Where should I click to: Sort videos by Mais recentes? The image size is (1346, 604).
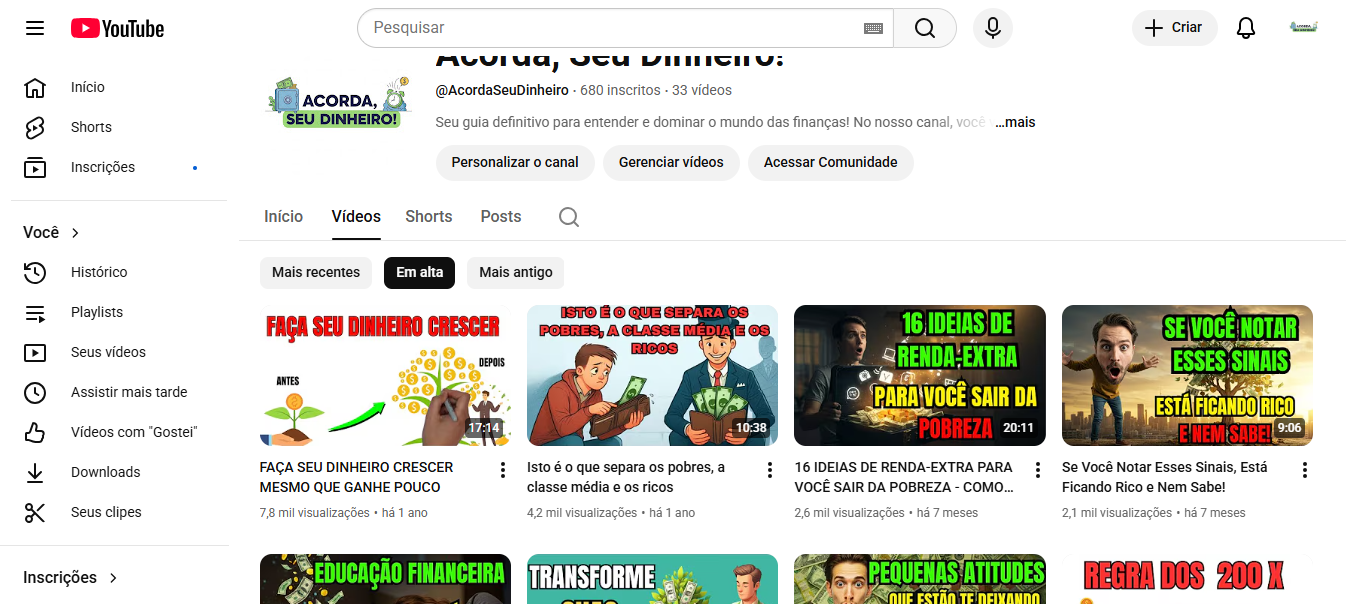(316, 272)
